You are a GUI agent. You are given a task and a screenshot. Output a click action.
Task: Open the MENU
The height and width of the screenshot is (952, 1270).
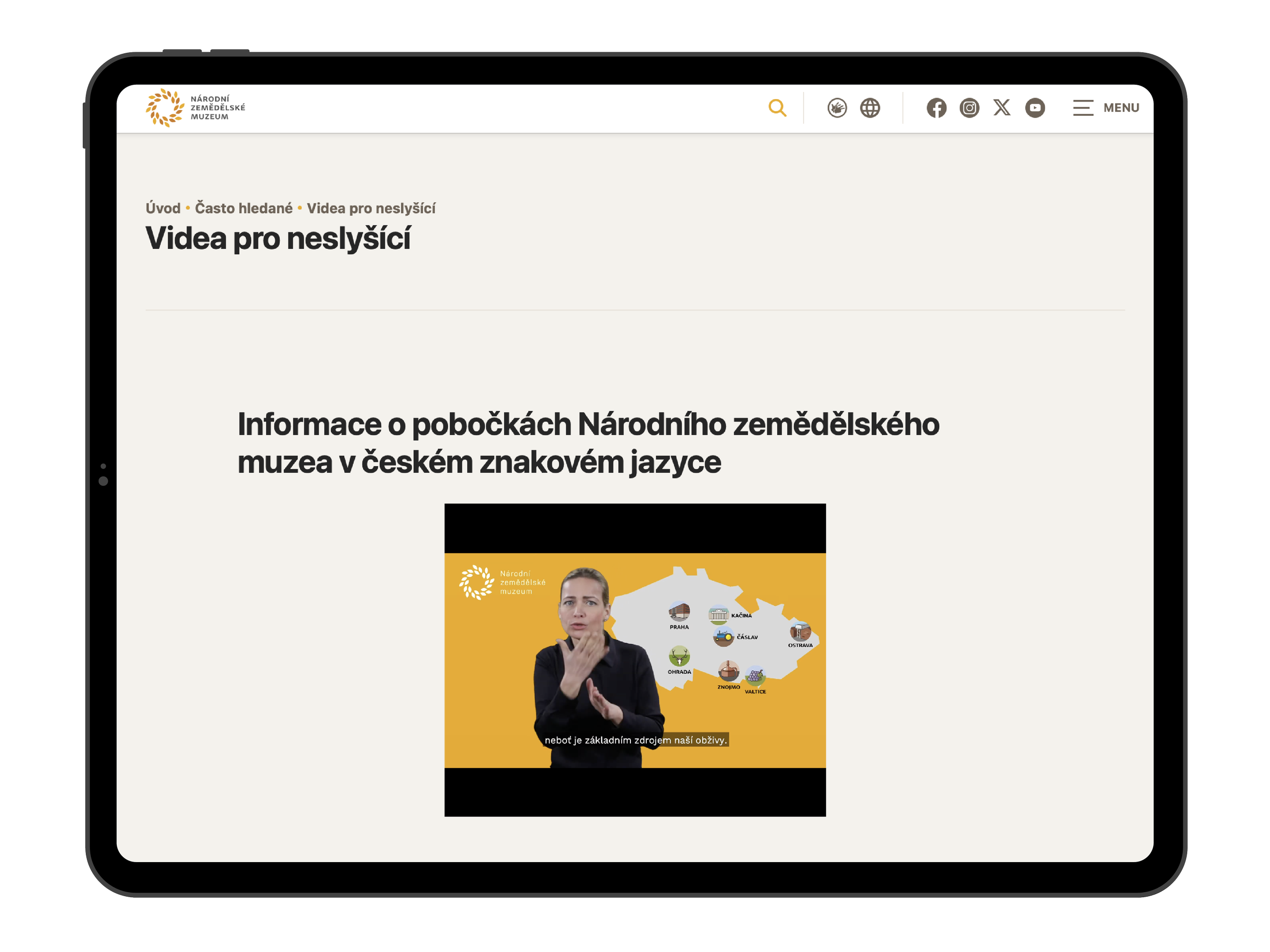[1121, 108]
